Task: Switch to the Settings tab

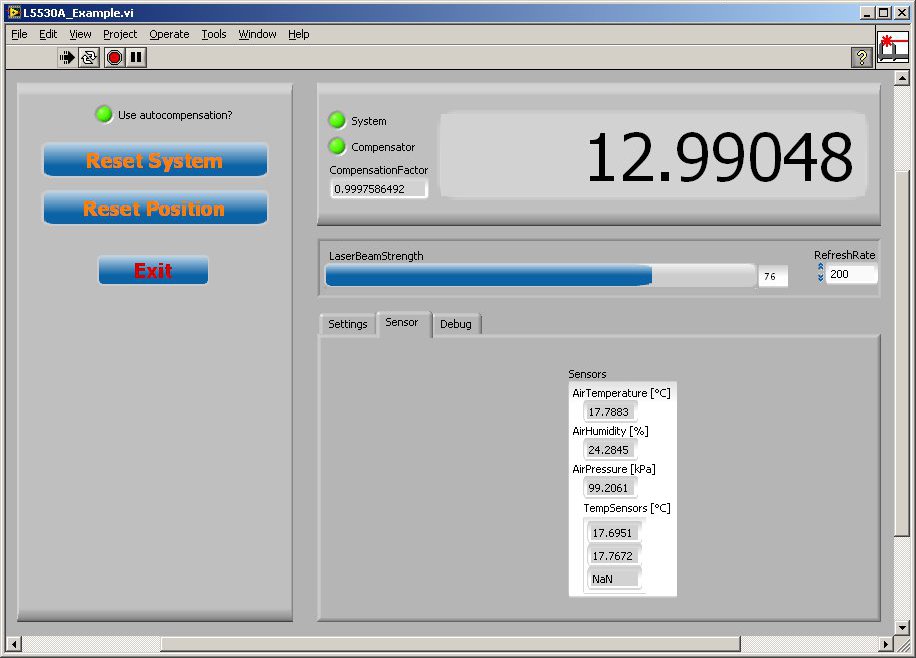Action: pos(348,324)
